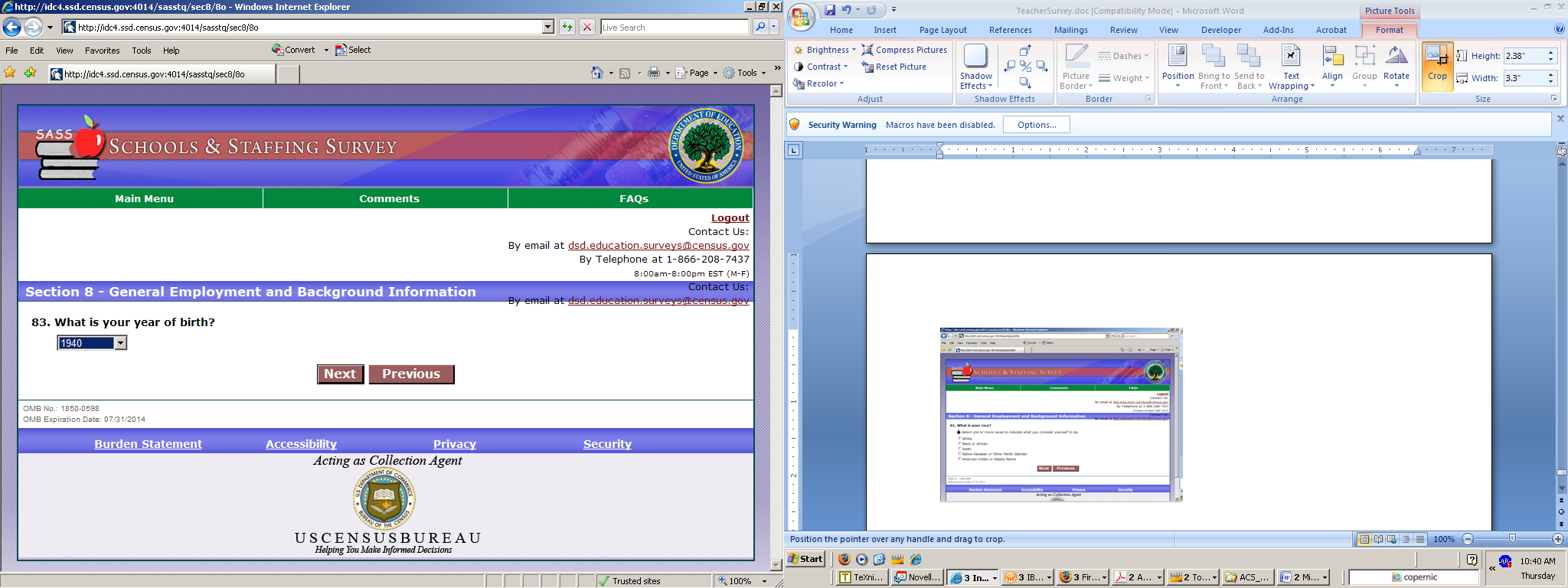1568x588 pixels.
Task: Switch Word to Full Screen Reading view
Action: pyautogui.click(x=1378, y=539)
